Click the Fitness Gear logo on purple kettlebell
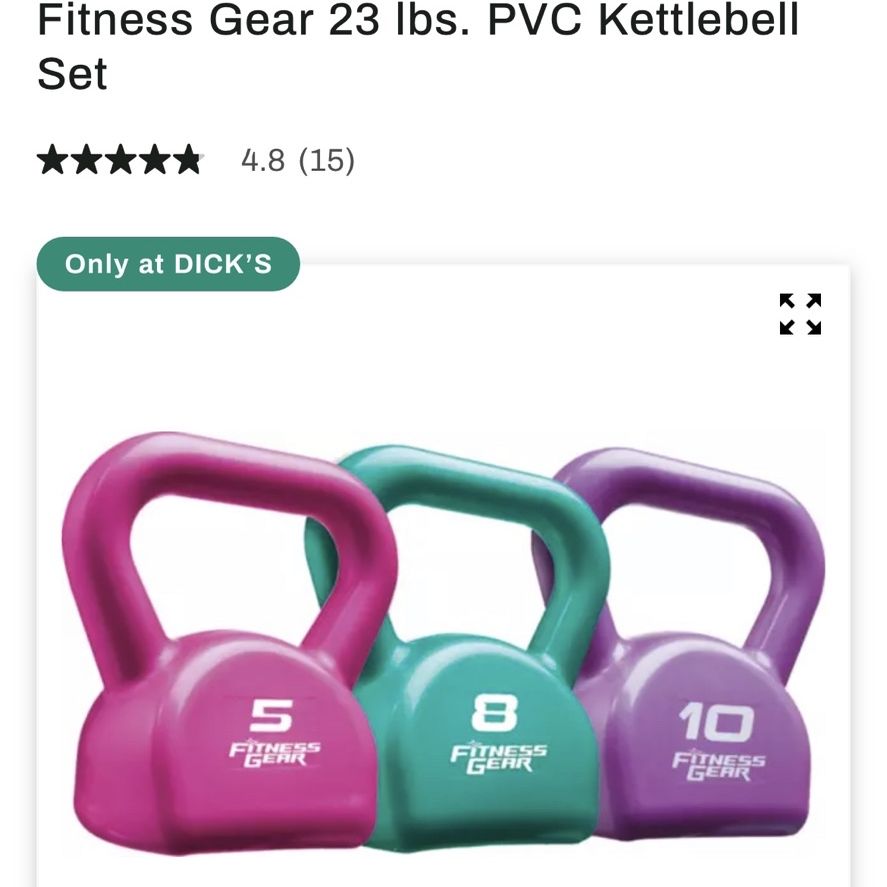This screenshot has width=887, height=887. pyautogui.click(x=718, y=767)
